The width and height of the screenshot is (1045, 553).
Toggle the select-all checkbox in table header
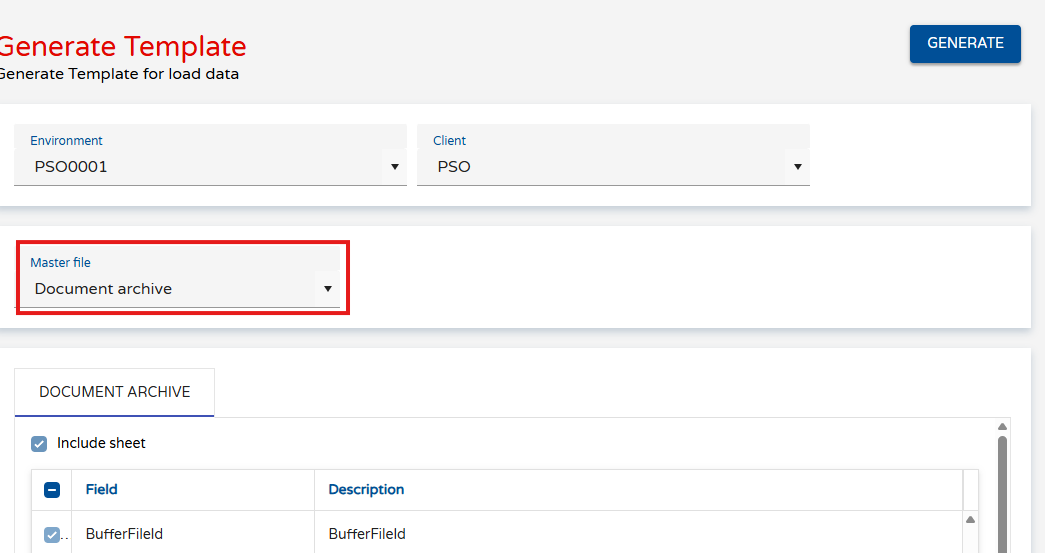coord(52,490)
